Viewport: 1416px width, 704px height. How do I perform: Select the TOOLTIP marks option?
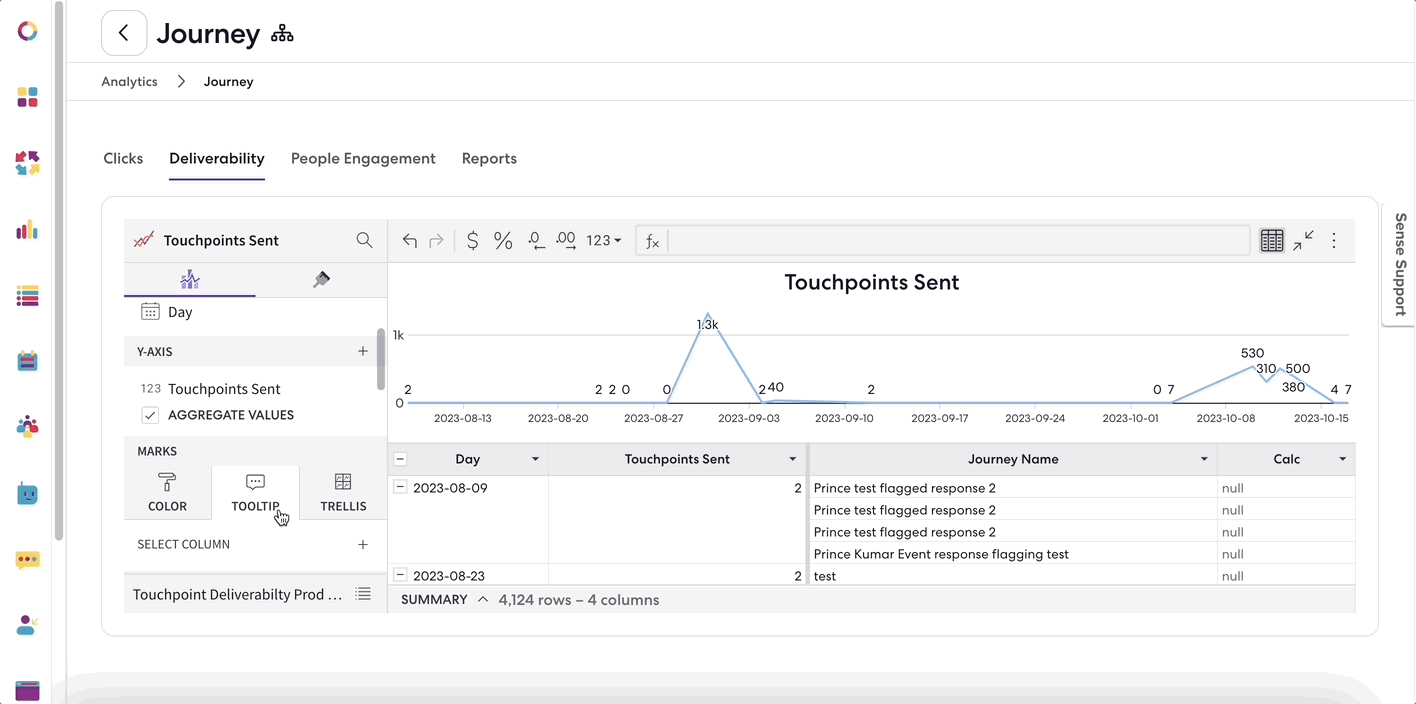(x=255, y=493)
